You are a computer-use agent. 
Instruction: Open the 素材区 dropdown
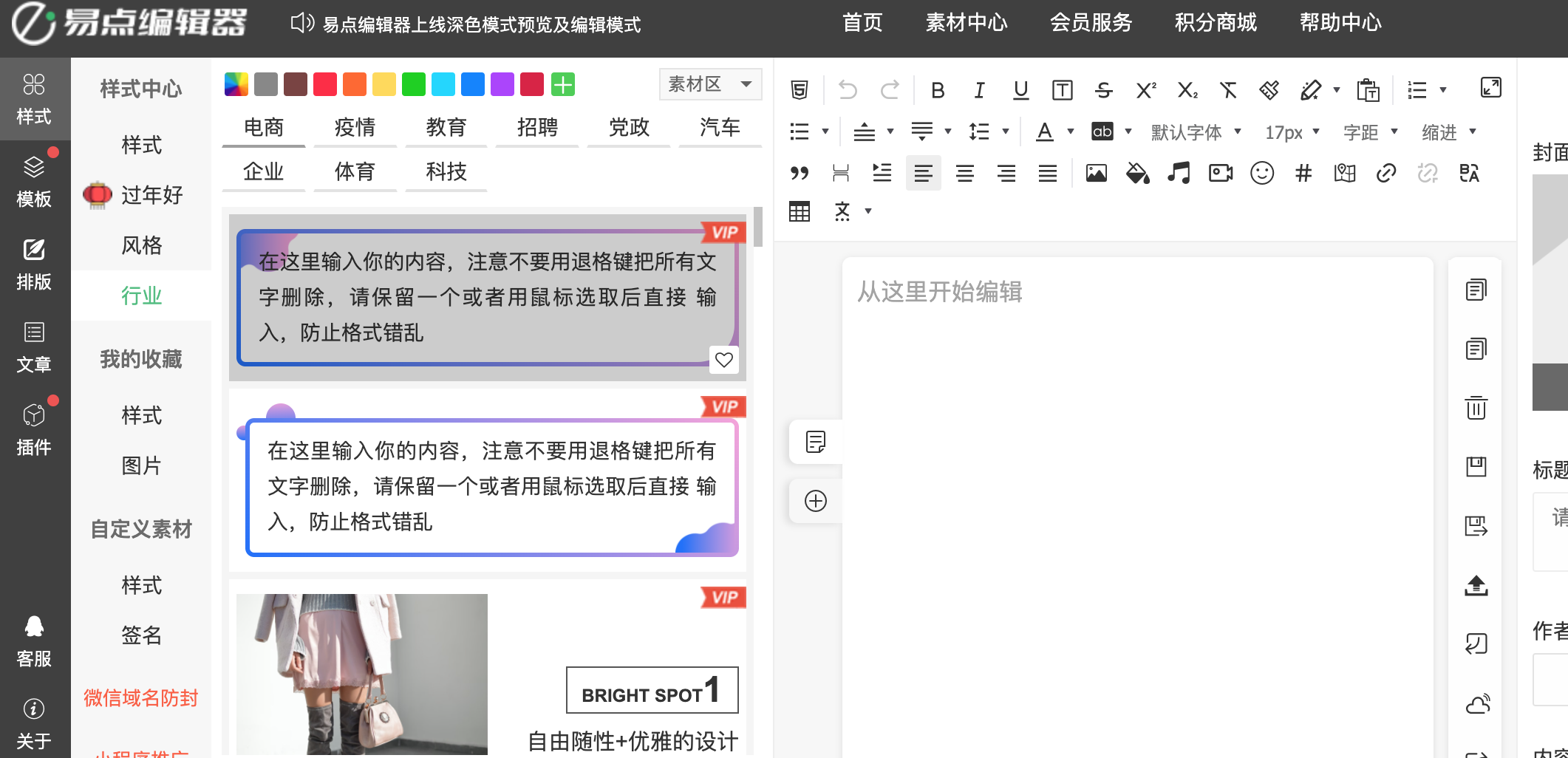710,84
